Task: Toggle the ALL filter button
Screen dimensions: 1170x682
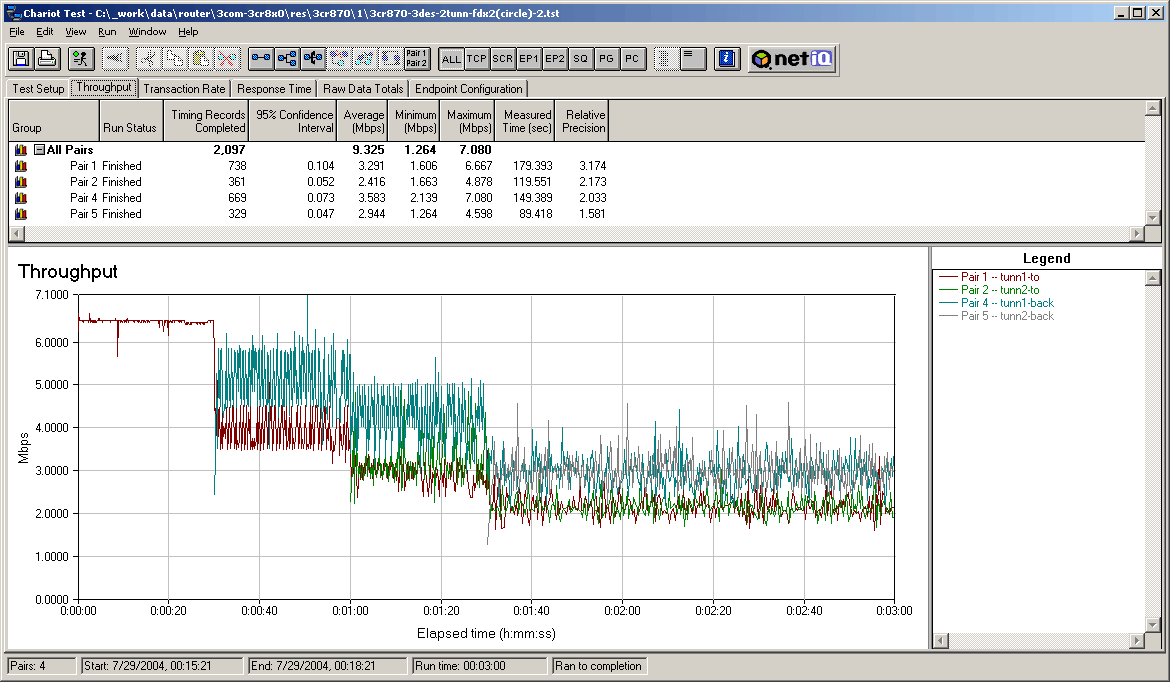Action: [451, 59]
